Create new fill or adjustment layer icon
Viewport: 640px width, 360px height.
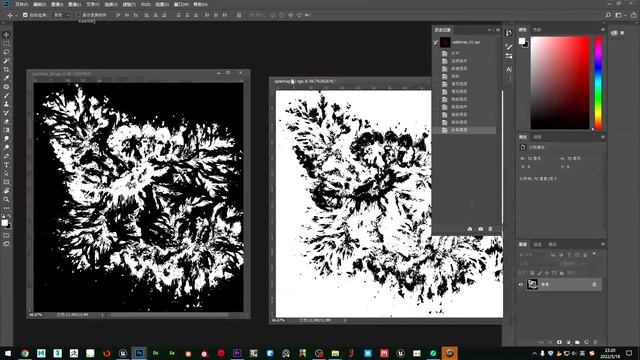pyautogui.click(x=568, y=342)
